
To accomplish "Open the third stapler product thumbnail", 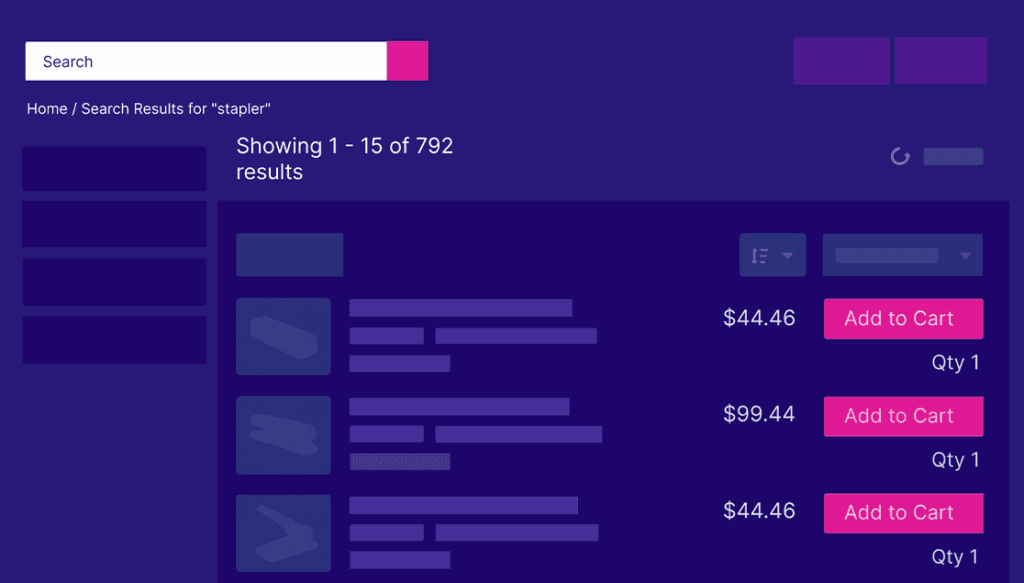I will (x=283, y=533).
